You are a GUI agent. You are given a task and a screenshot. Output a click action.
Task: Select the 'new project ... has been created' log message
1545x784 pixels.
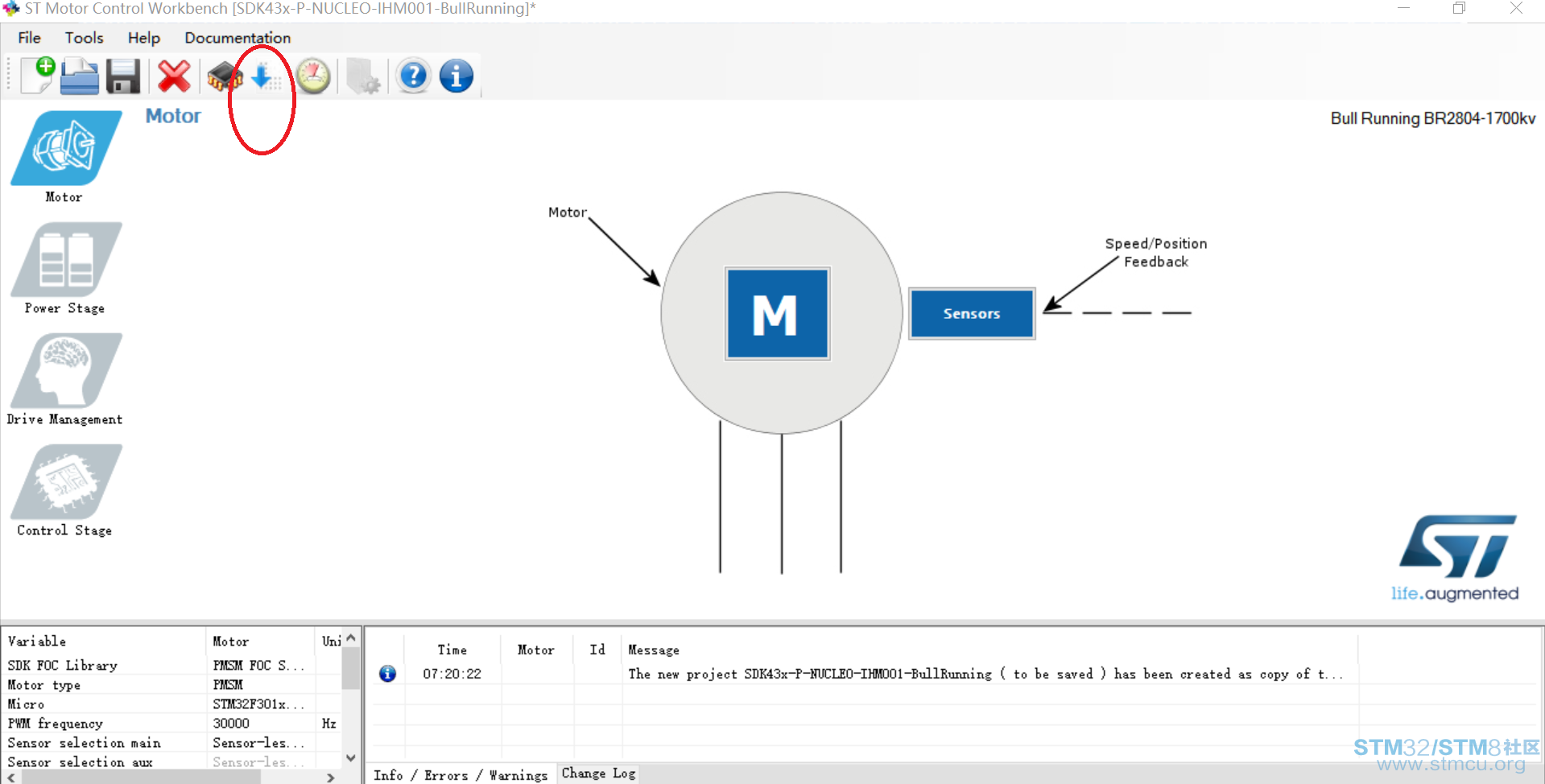click(x=985, y=674)
